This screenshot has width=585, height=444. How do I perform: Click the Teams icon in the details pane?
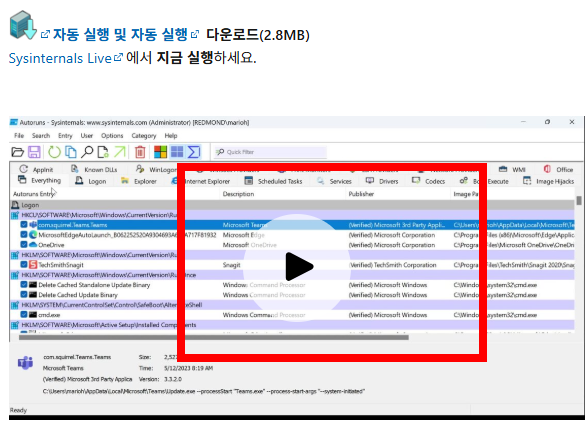coord(26,362)
